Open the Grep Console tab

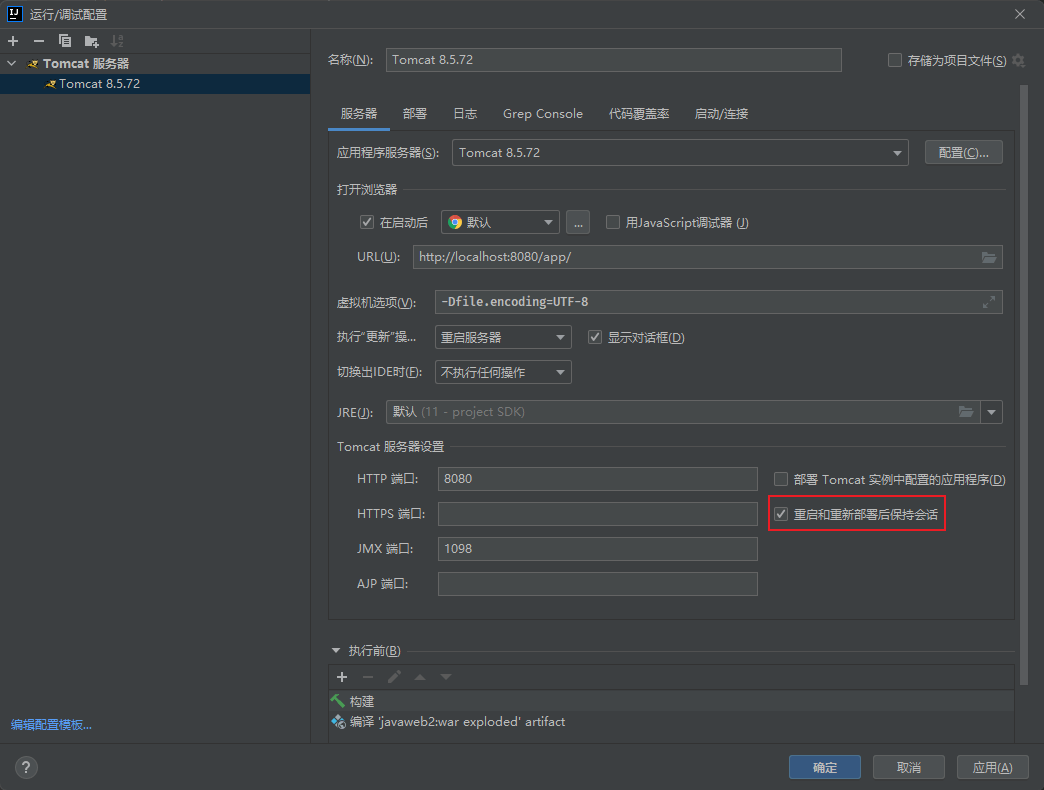543,114
